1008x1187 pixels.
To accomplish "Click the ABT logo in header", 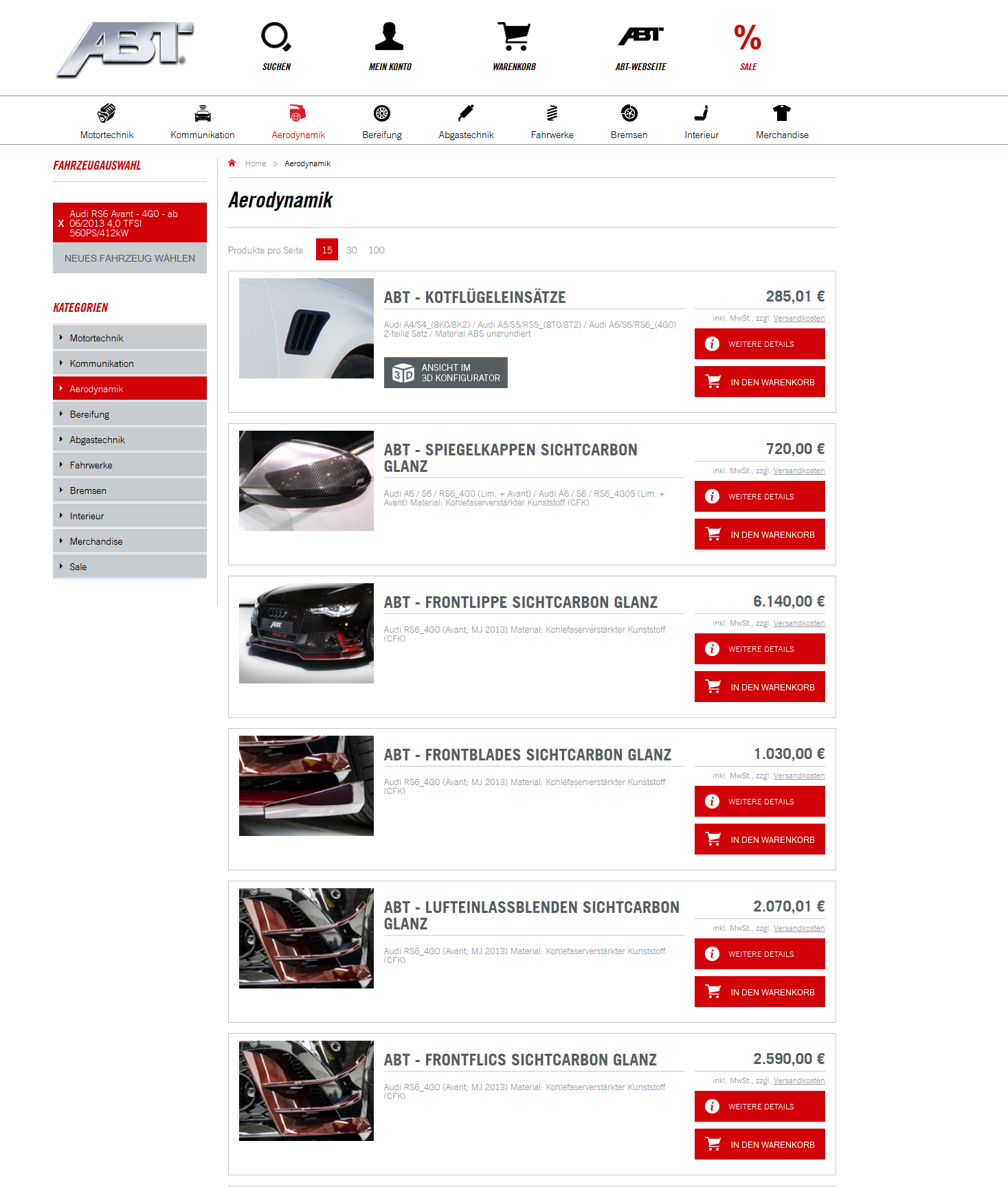I will pos(125,49).
